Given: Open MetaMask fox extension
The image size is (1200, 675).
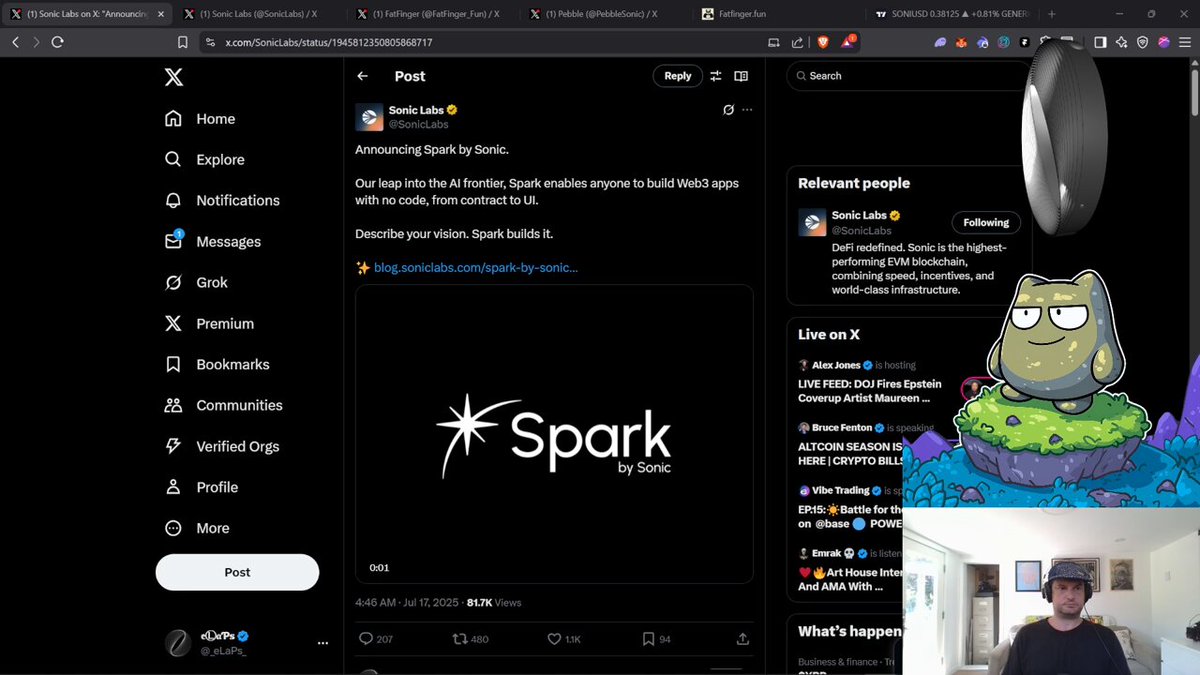Looking at the screenshot, I should 961,42.
